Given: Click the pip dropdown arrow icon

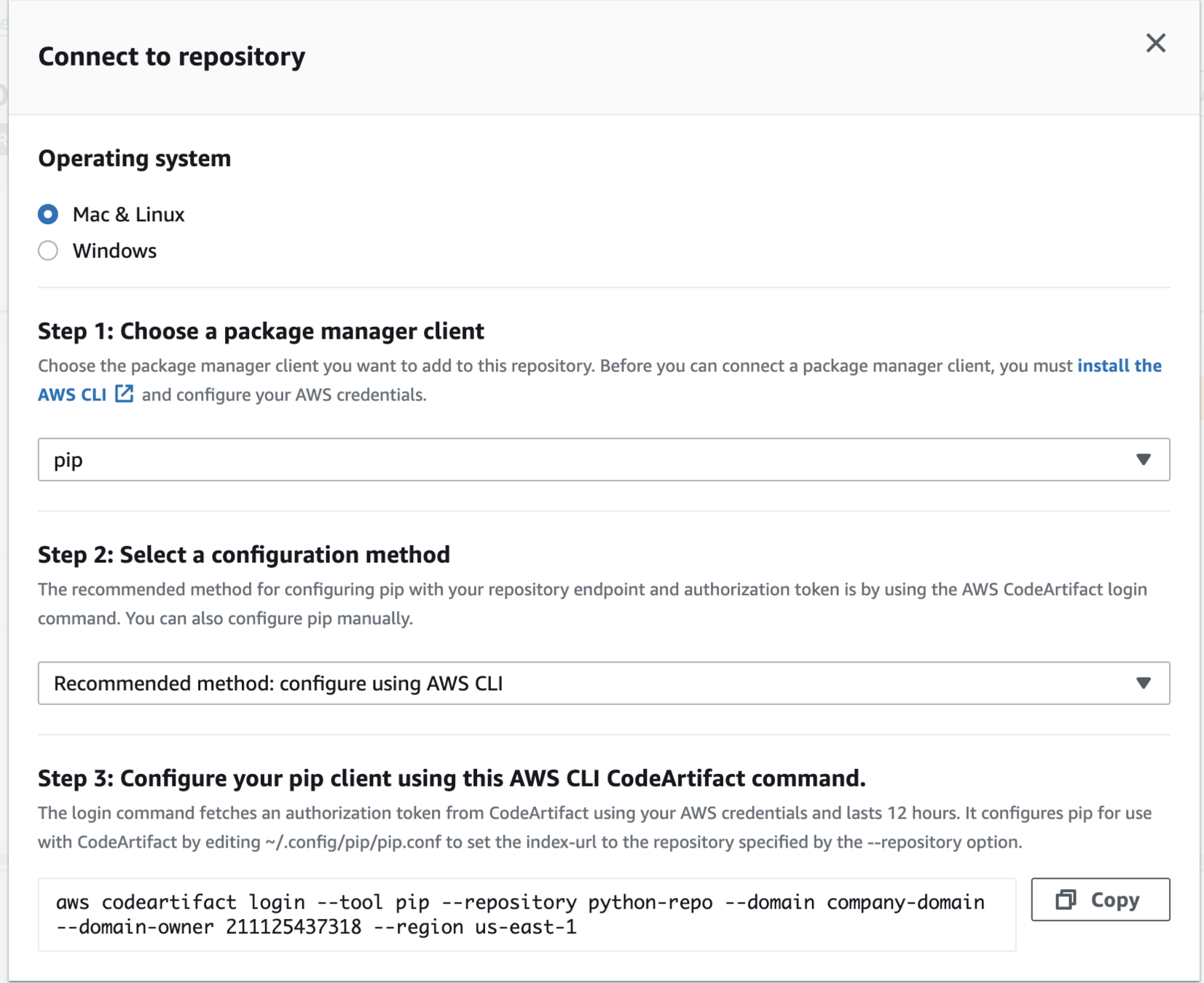Looking at the screenshot, I should tap(1143, 459).
